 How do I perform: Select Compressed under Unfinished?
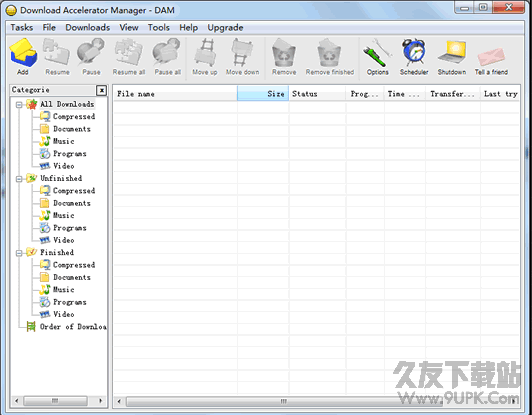point(74,191)
